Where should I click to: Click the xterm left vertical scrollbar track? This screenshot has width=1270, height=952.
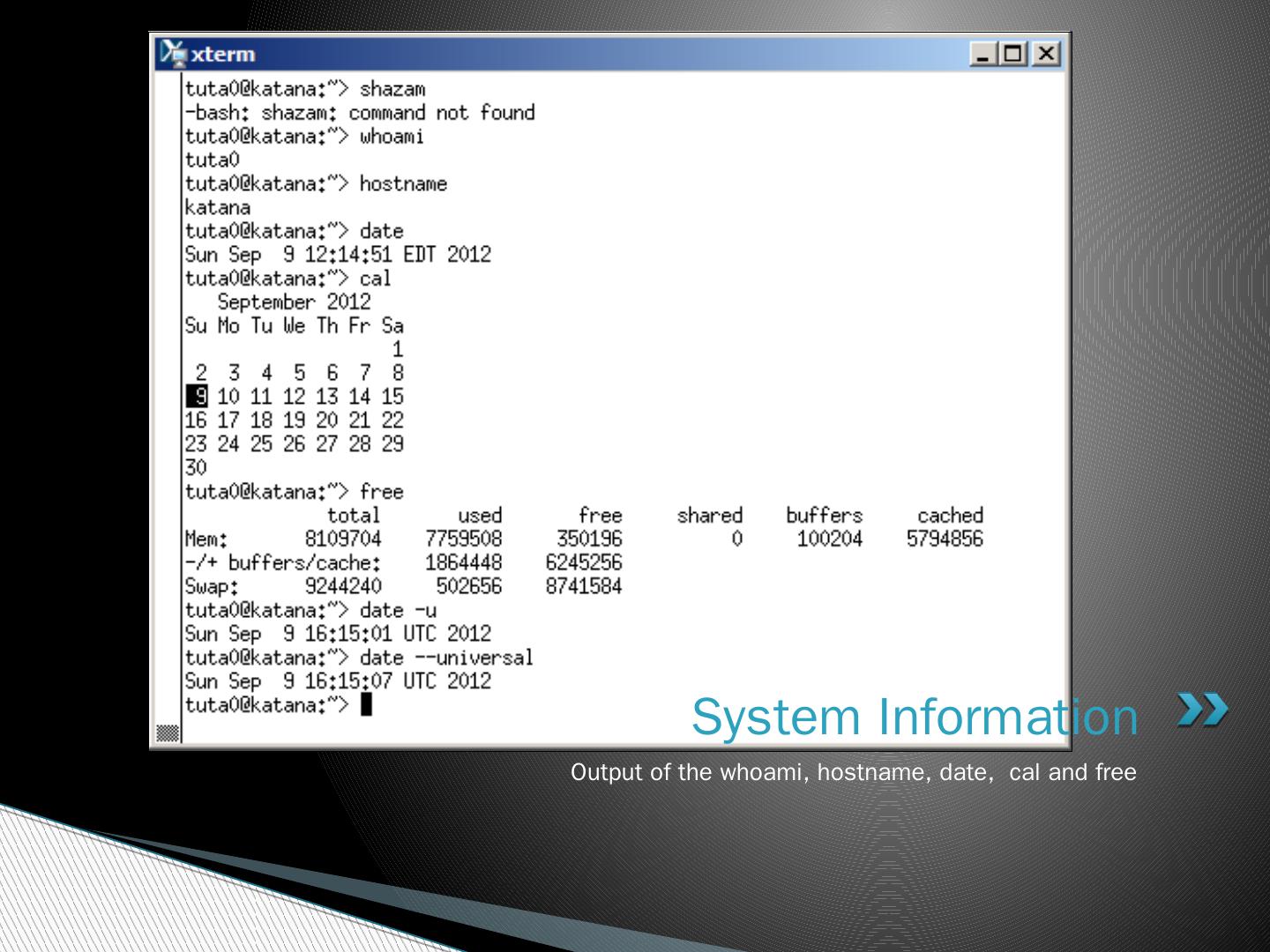(x=168, y=397)
